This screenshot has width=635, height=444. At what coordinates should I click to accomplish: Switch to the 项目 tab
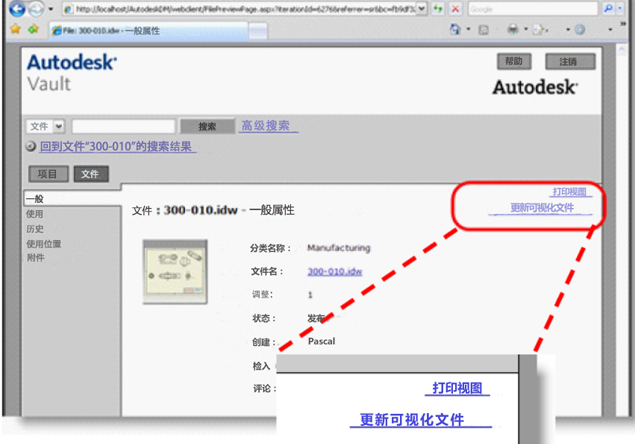click(48, 174)
